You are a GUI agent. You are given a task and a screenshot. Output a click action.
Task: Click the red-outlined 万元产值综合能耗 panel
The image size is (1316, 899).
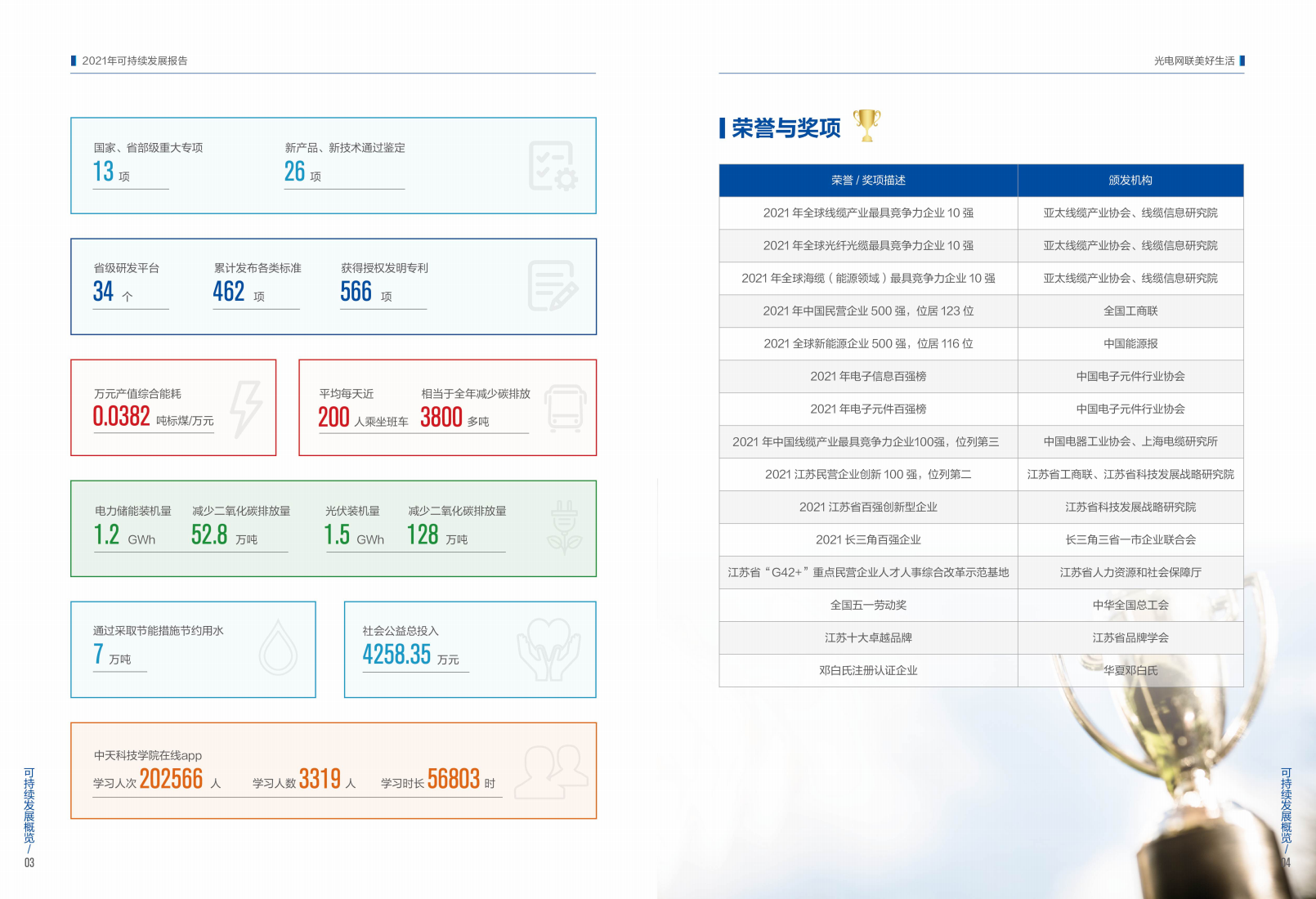tap(172, 406)
